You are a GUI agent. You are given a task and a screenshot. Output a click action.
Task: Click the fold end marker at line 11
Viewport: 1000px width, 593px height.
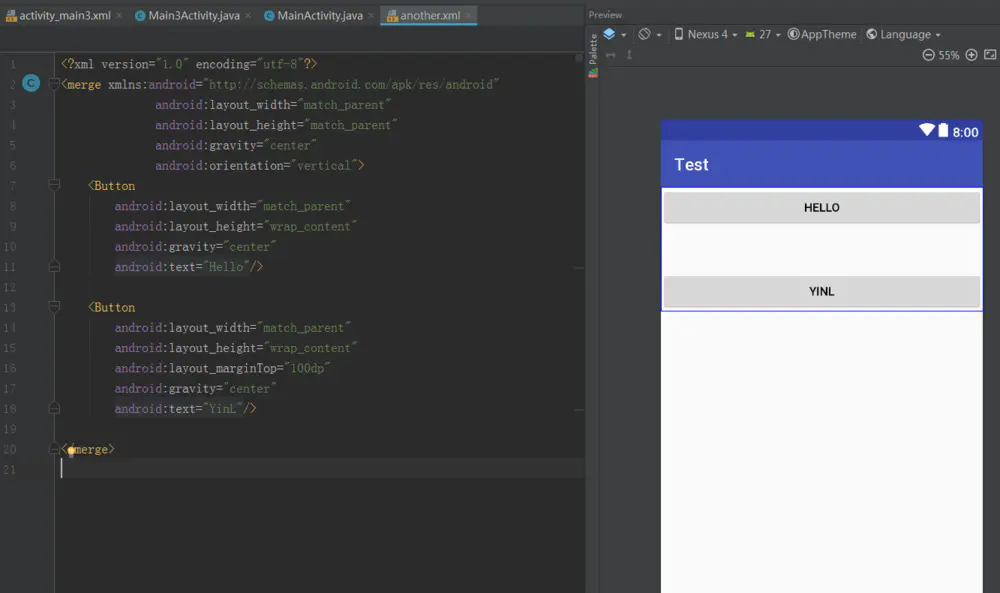[x=54, y=267]
